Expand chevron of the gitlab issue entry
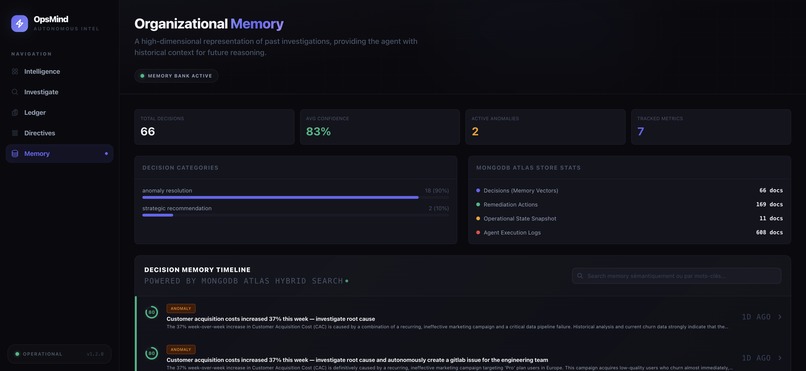806x371 pixels. coord(780,358)
